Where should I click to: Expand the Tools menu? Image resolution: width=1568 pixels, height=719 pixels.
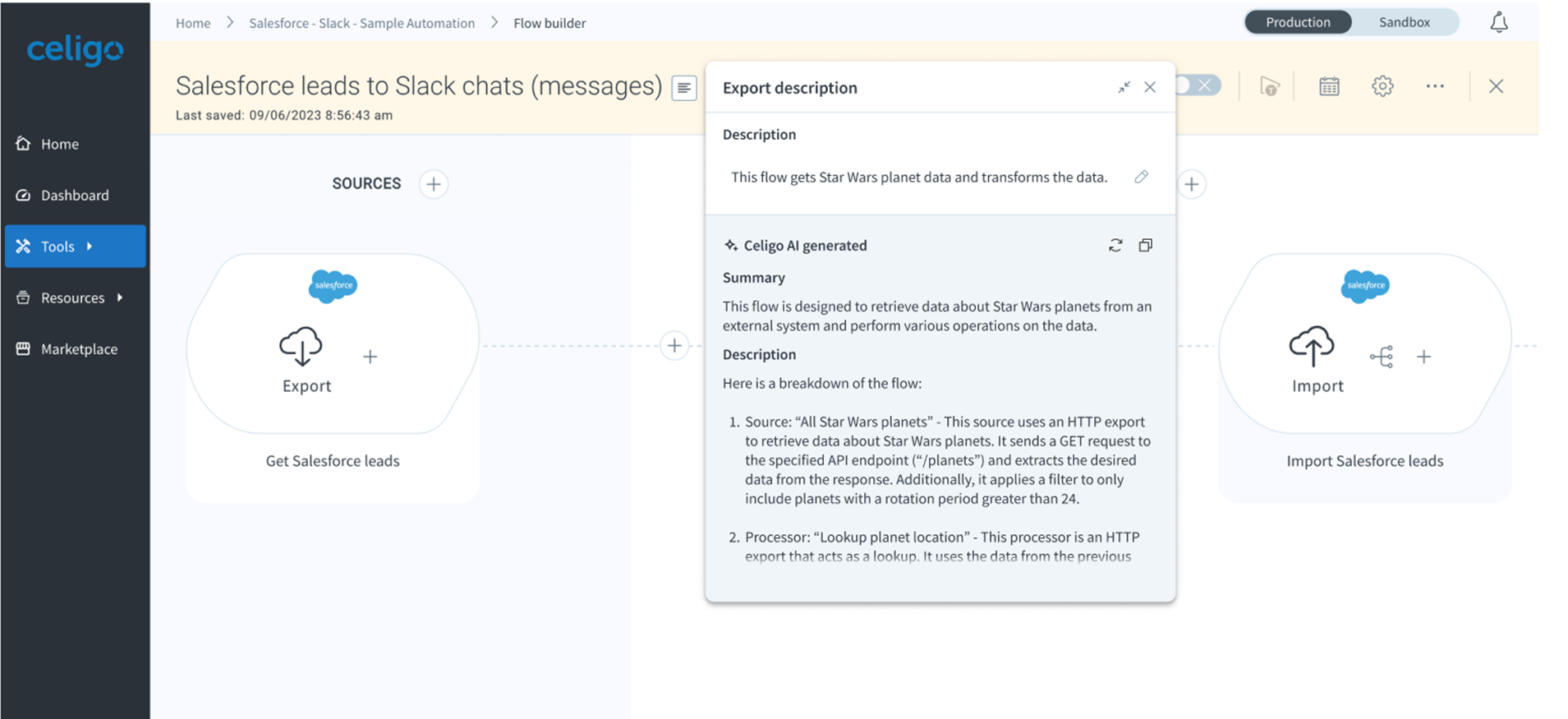coord(75,247)
